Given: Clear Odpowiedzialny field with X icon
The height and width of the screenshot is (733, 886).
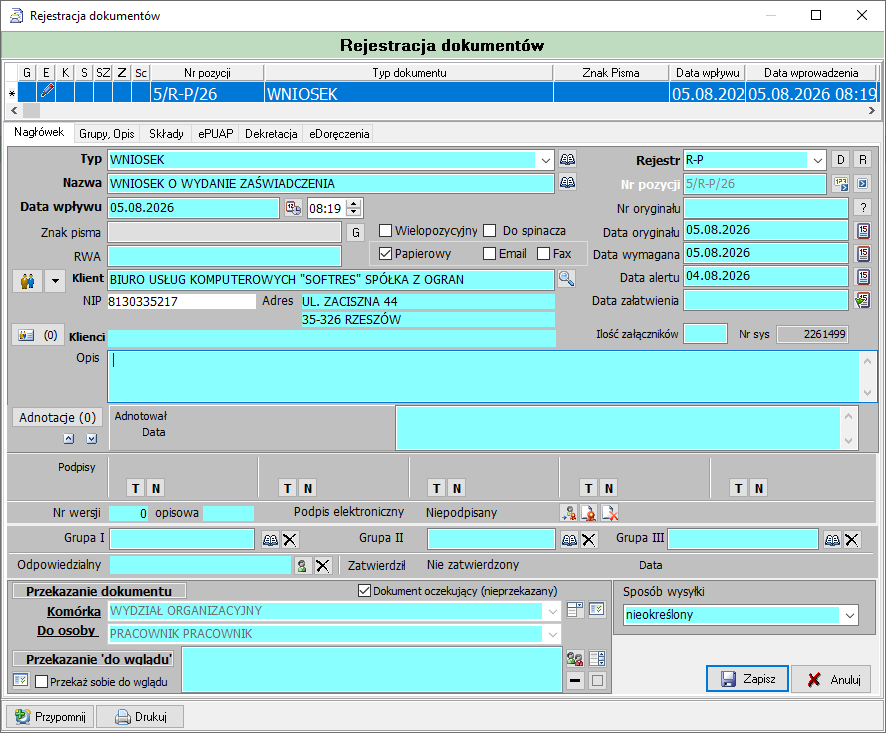Looking at the screenshot, I should click(x=323, y=565).
